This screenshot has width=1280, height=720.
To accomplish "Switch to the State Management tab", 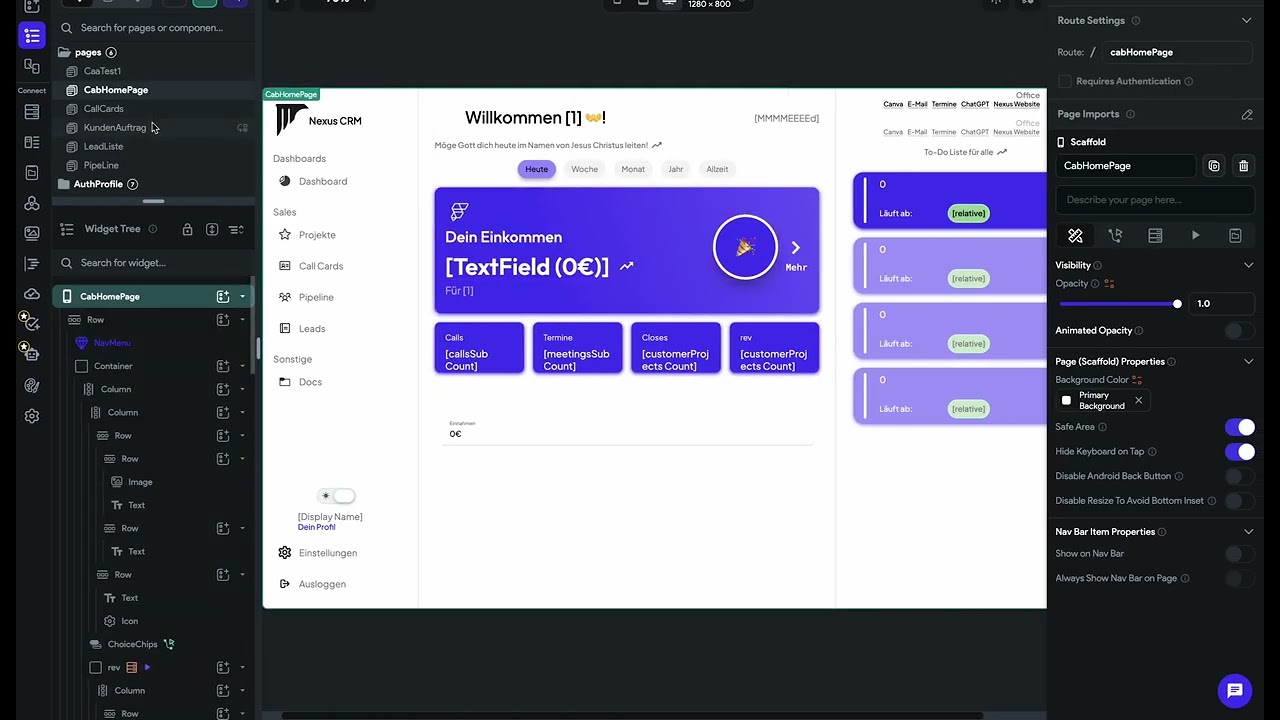I will pos(1235,236).
